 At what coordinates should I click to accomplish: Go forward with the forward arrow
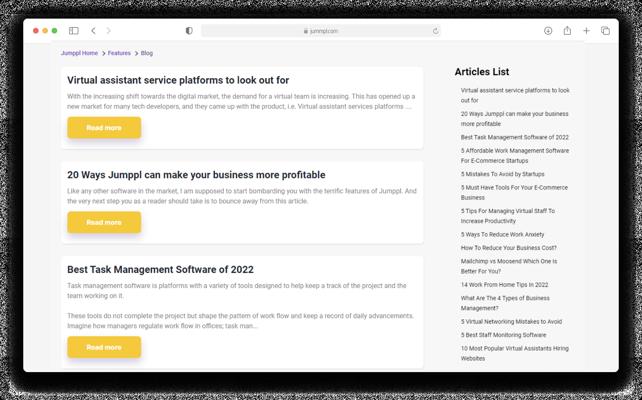(x=109, y=31)
